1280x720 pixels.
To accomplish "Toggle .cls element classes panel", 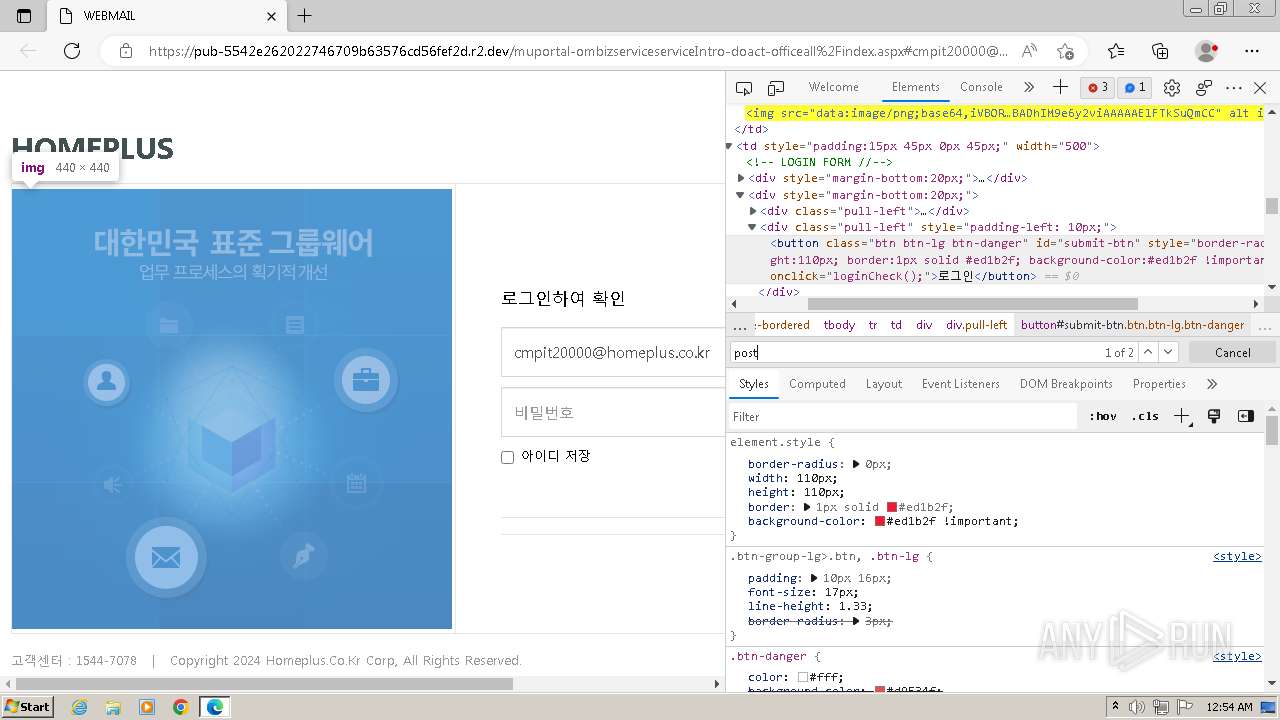I will (1145, 416).
